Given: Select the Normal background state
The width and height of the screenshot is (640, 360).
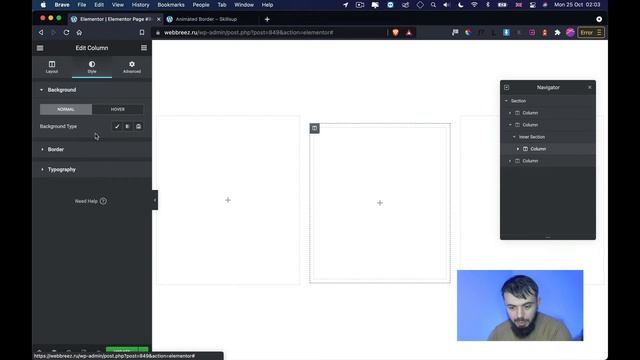Looking at the screenshot, I should pos(66,109).
